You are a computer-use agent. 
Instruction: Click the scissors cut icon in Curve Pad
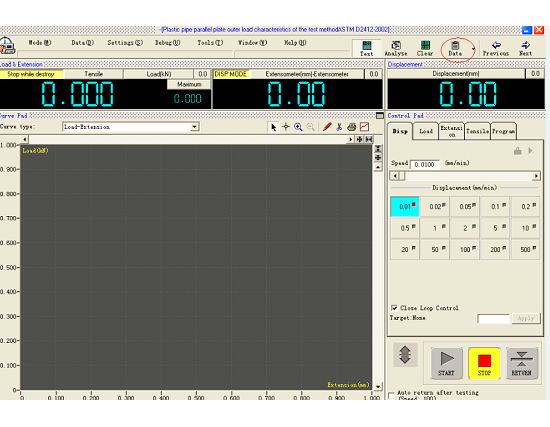pyautogui.click(x=339, y=127)
